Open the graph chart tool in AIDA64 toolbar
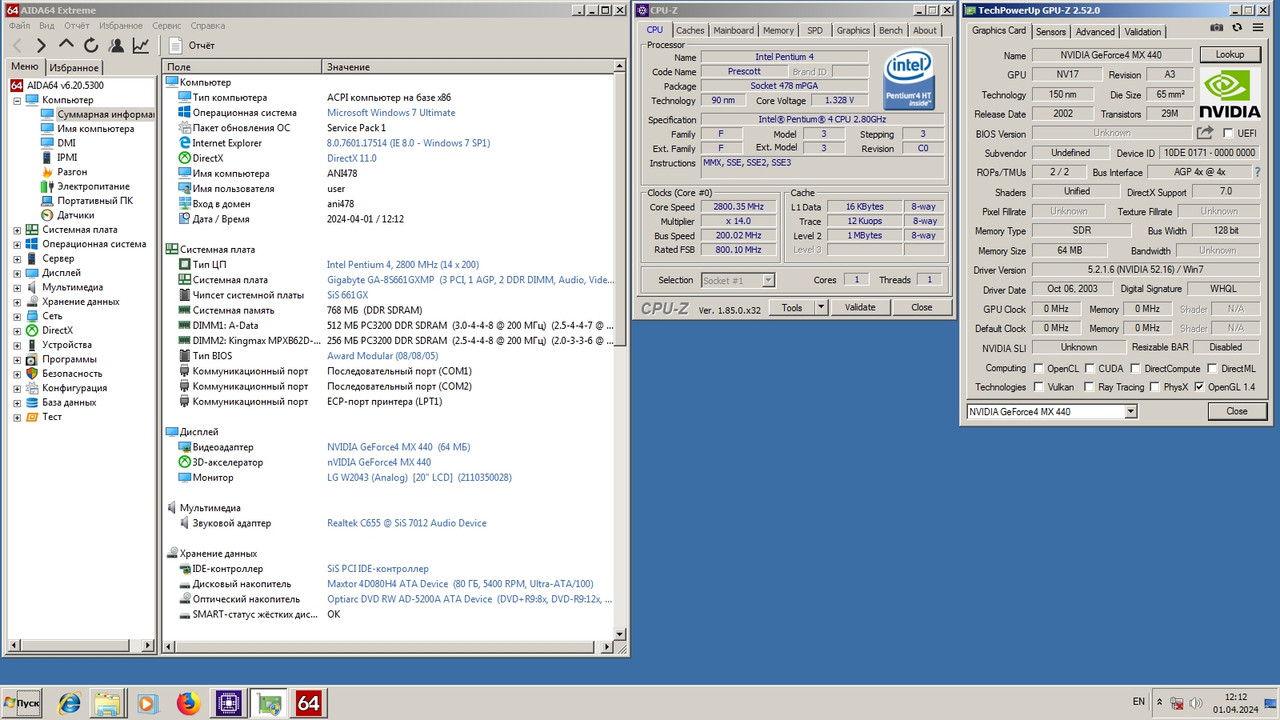 pos(141,45)
